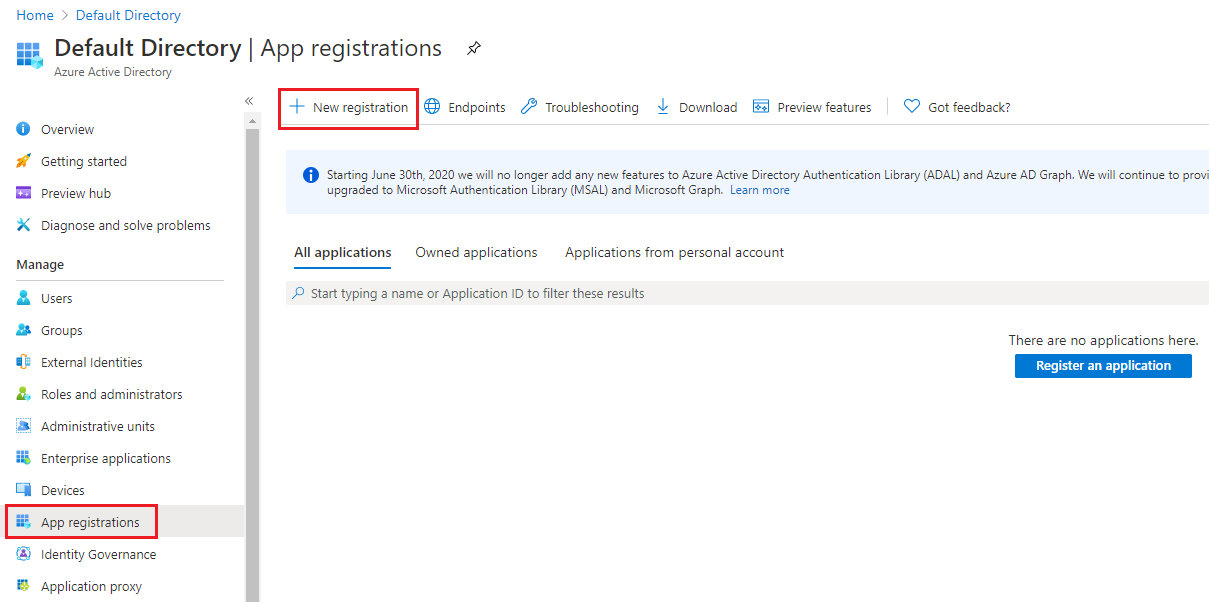Open the Learn more link
Viewport: 1209px width, 602px height.
point(759,189)
